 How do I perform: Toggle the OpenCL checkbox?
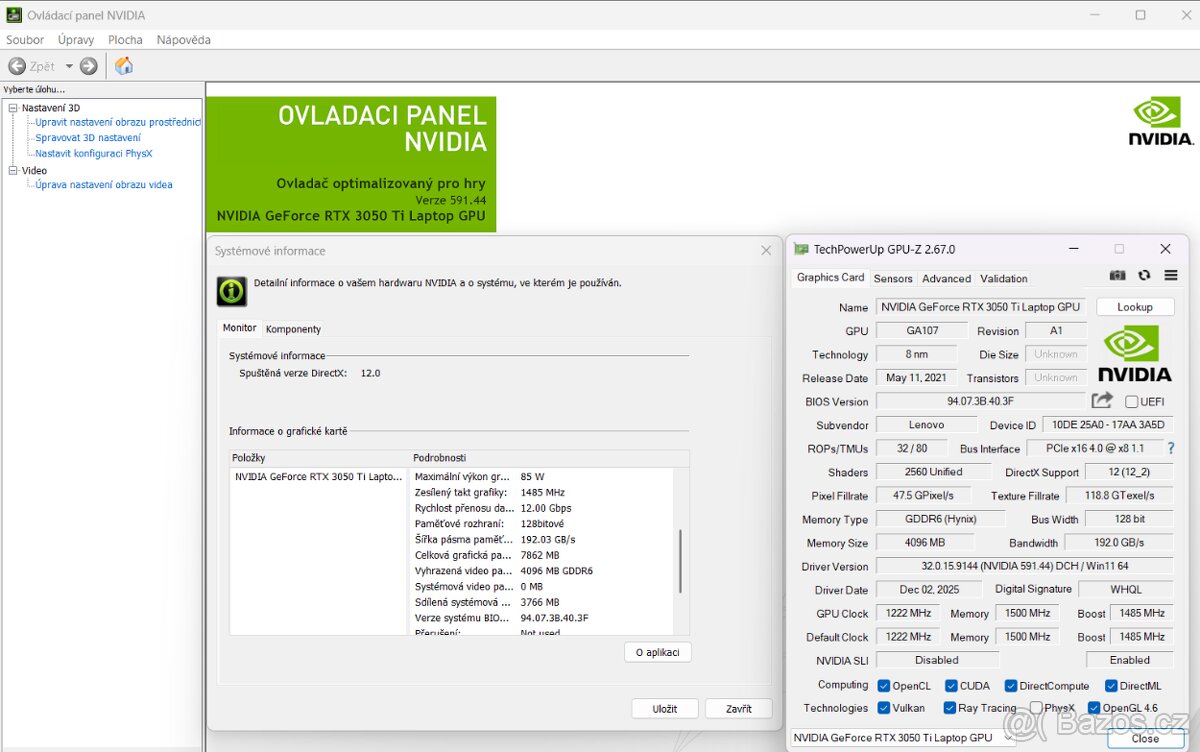[884, 686]
